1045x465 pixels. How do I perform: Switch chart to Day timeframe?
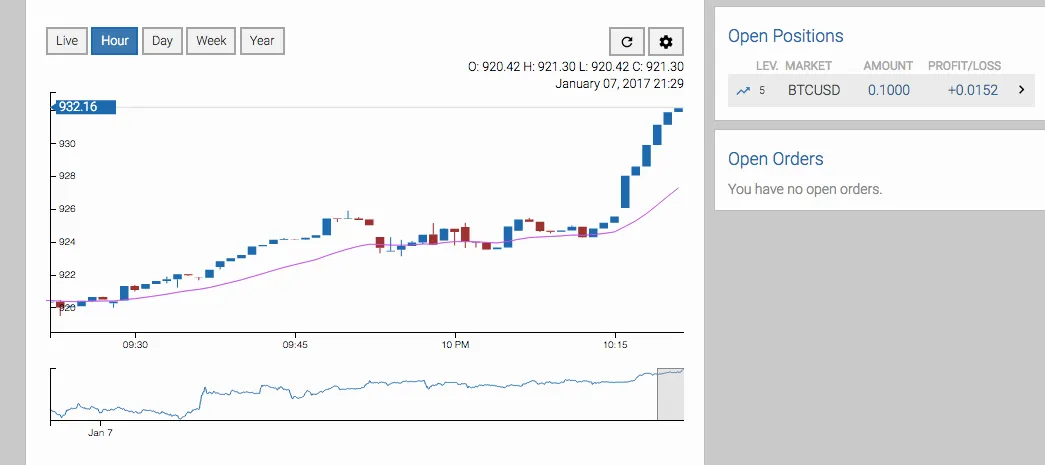[x=162, y=41]
